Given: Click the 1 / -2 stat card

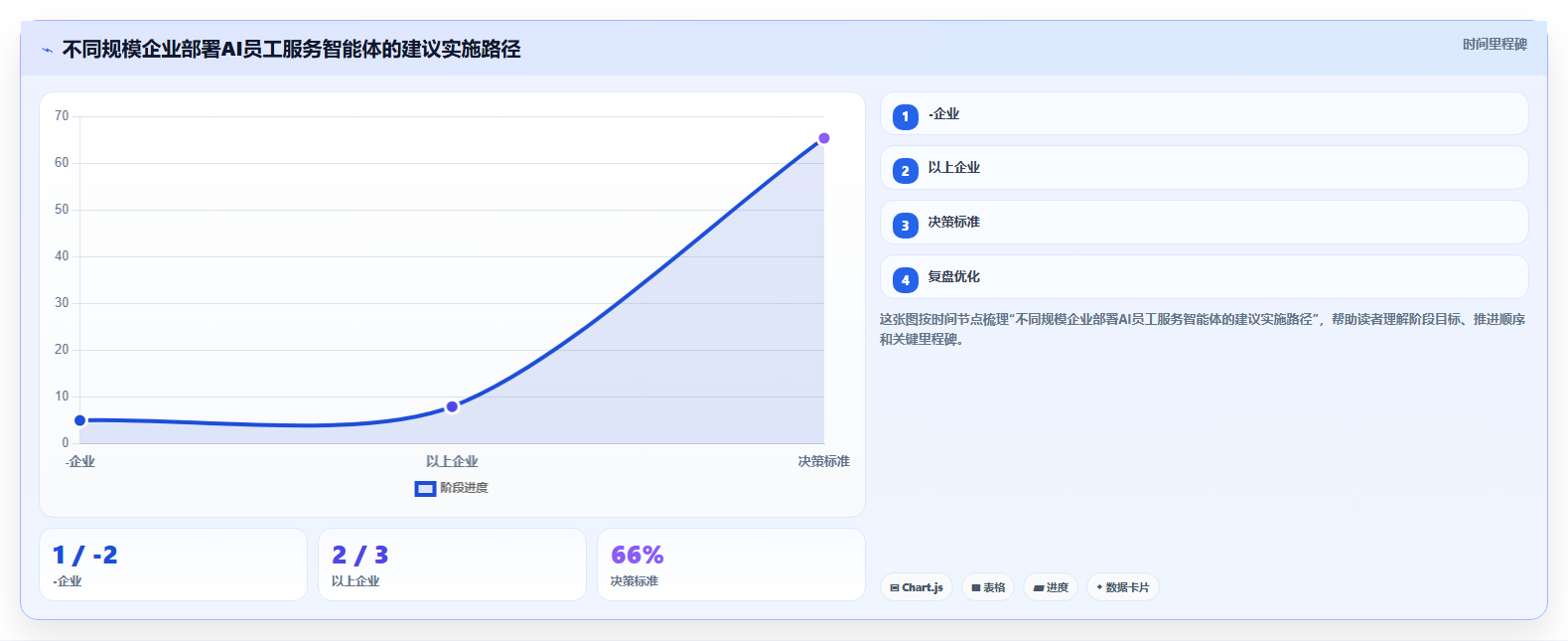Looking at the screenshot, I should [x=173, y=564].
